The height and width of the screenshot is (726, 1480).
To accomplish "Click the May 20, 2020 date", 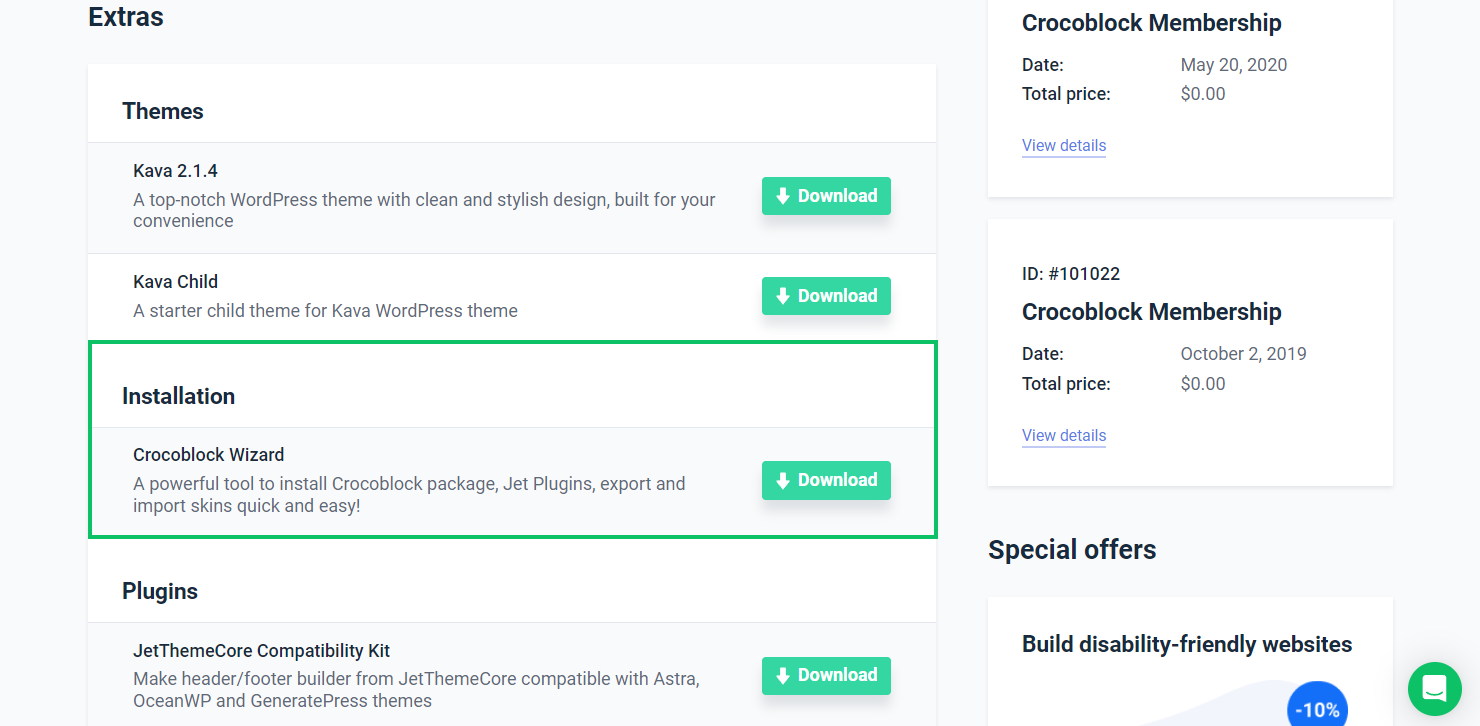I will coord(1234,65).
